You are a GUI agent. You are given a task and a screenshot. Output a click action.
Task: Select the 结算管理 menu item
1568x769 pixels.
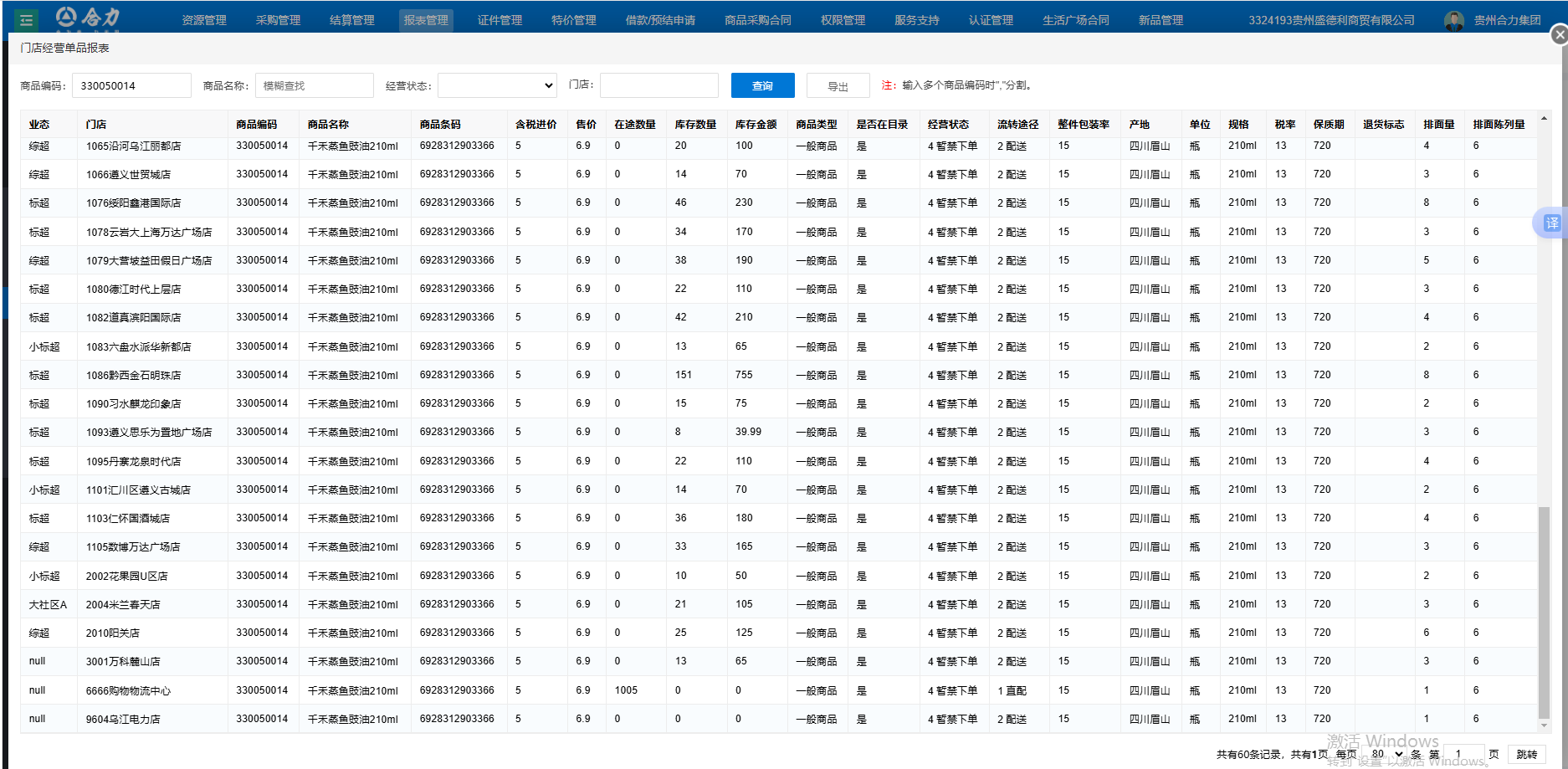tap(351, 20)
